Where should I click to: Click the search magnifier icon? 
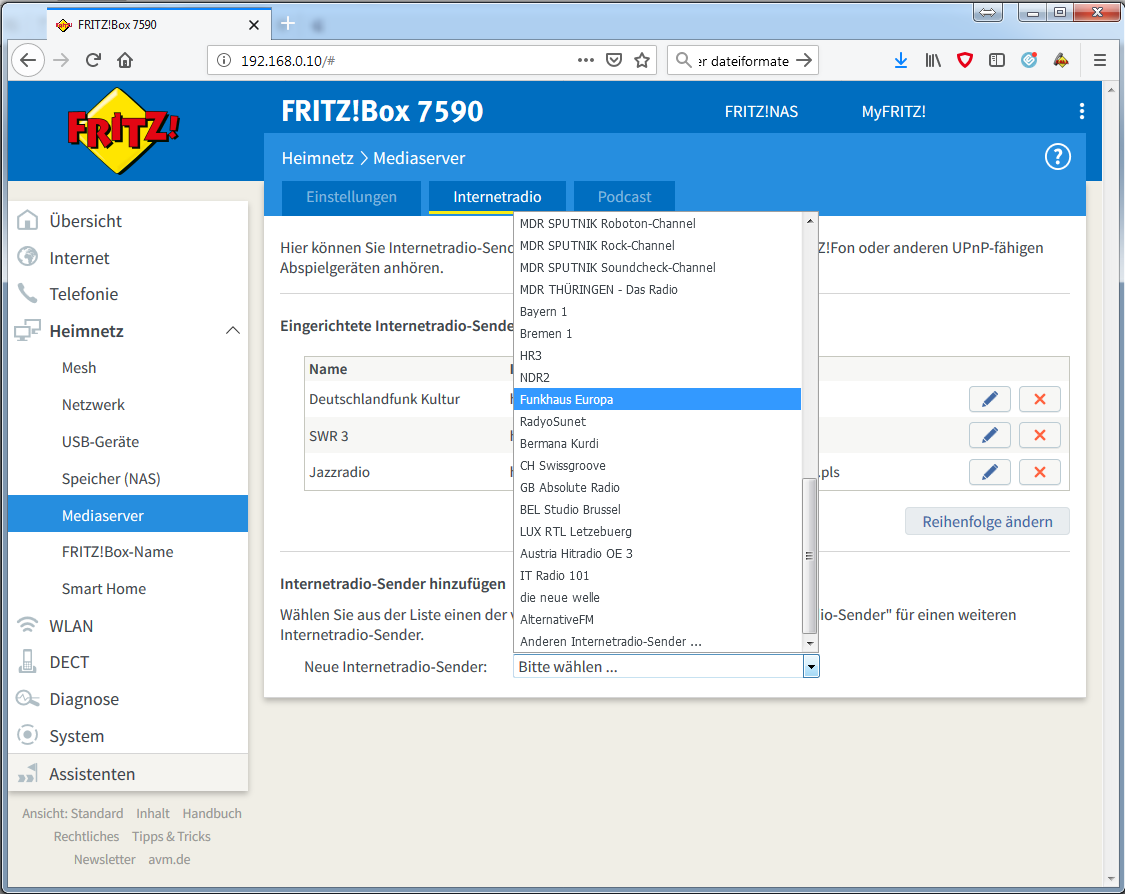[x=684, y=60]
